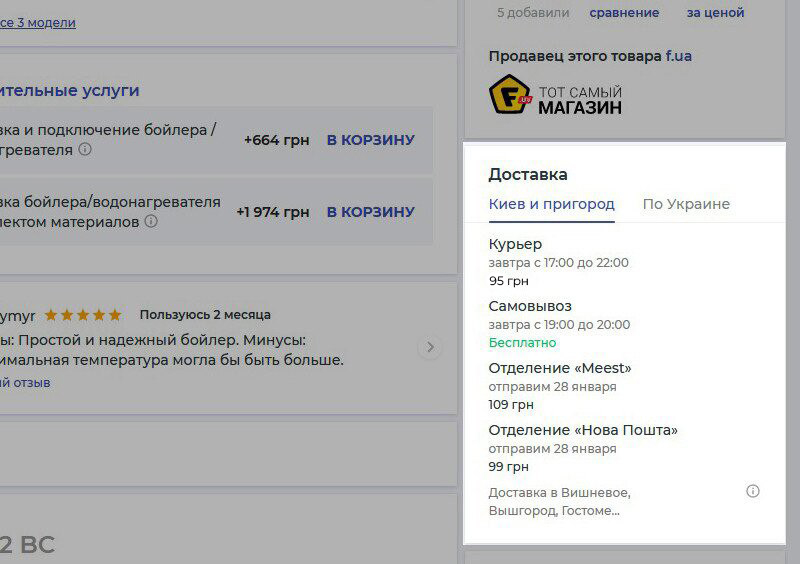Select Отделение «Meest» delivery option
800x564 pixels.
[x=560, y=368]
